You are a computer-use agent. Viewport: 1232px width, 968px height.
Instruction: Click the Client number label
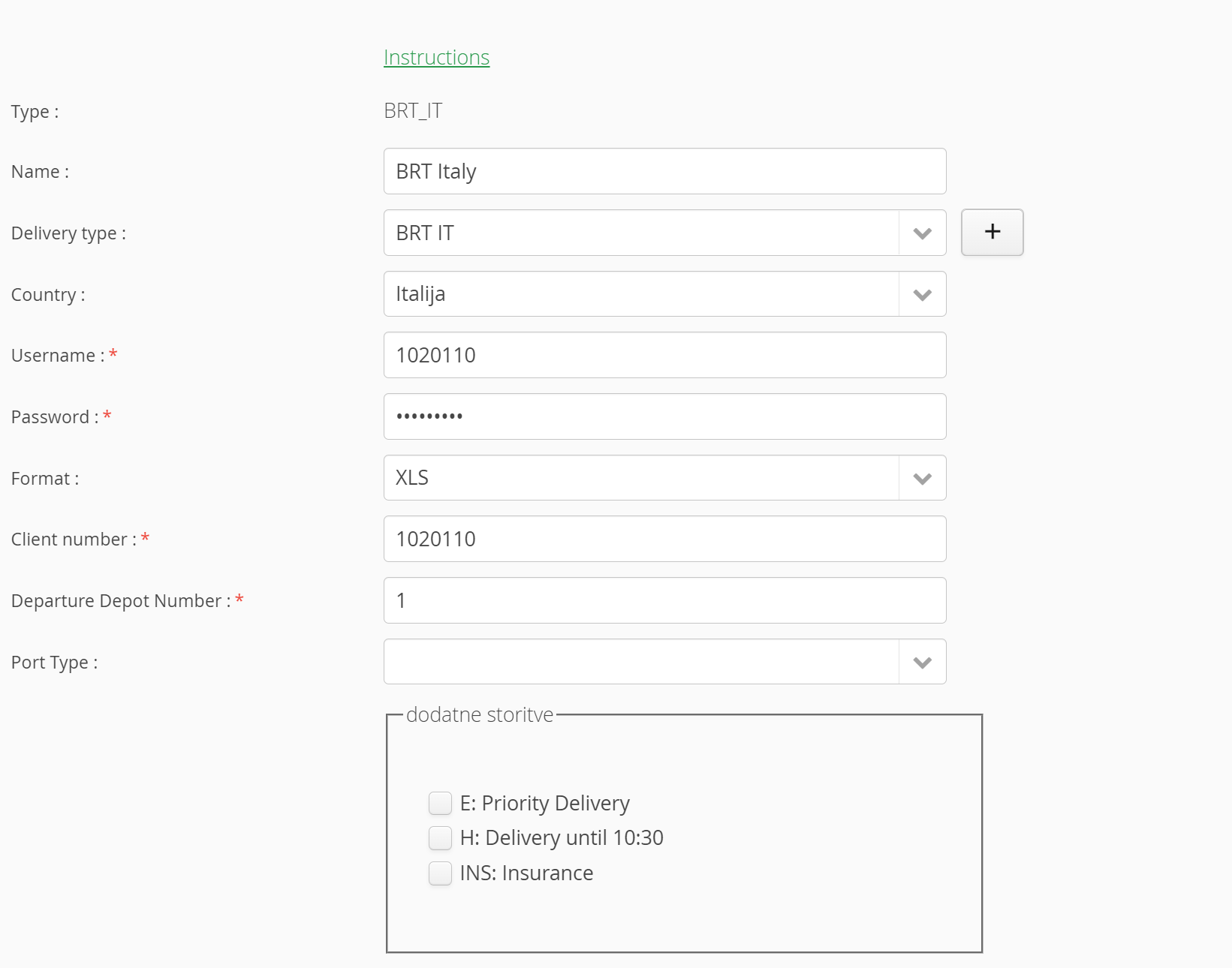tap(74, 540)
